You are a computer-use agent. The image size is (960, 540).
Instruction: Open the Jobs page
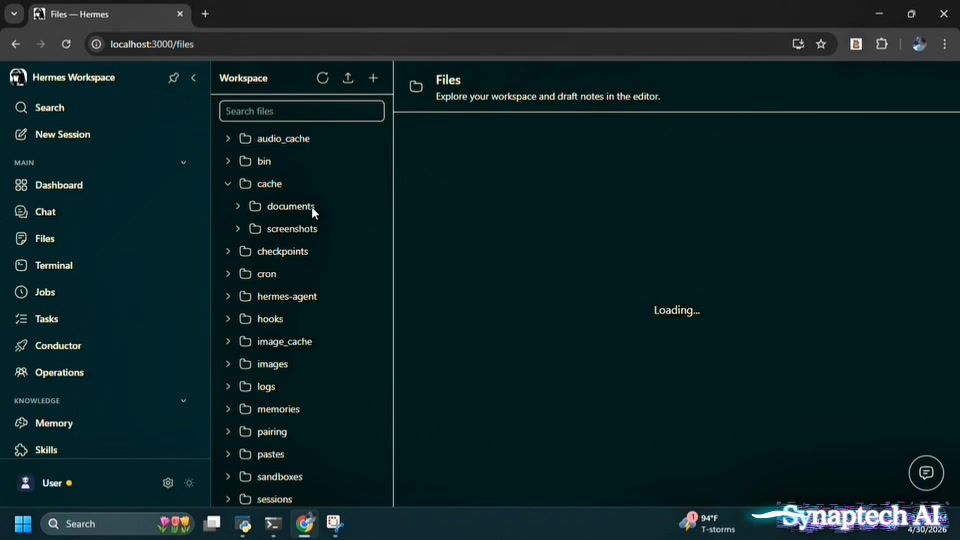45,292
